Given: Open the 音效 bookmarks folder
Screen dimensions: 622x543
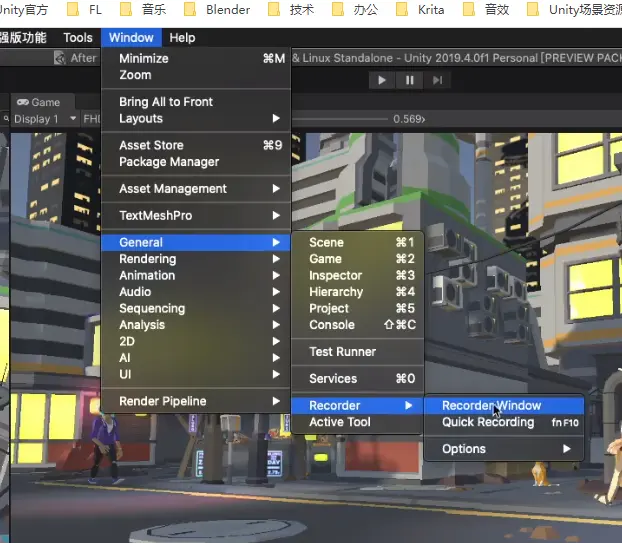Looking at the screenshot, I should (486, 10).
